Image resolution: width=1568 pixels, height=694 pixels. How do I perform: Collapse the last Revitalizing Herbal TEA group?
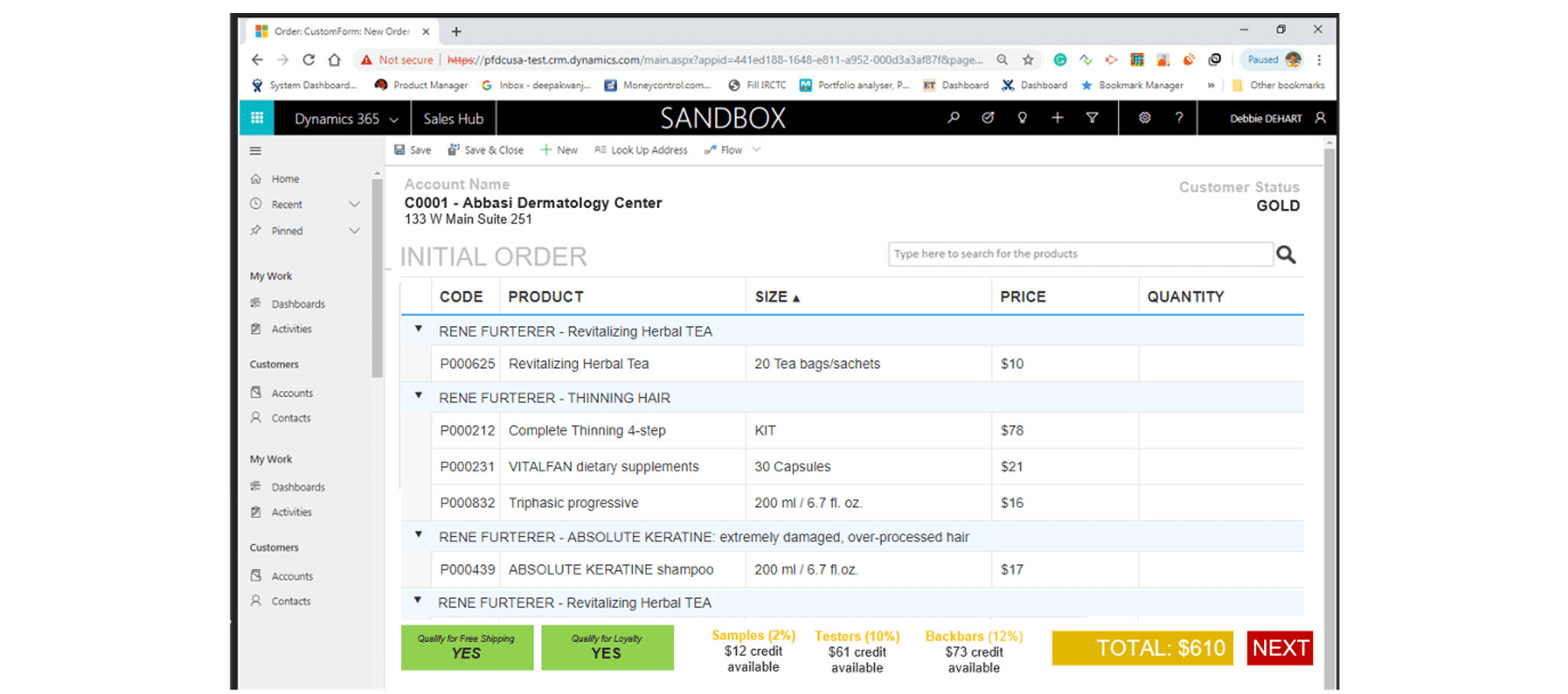click(417, 601)
